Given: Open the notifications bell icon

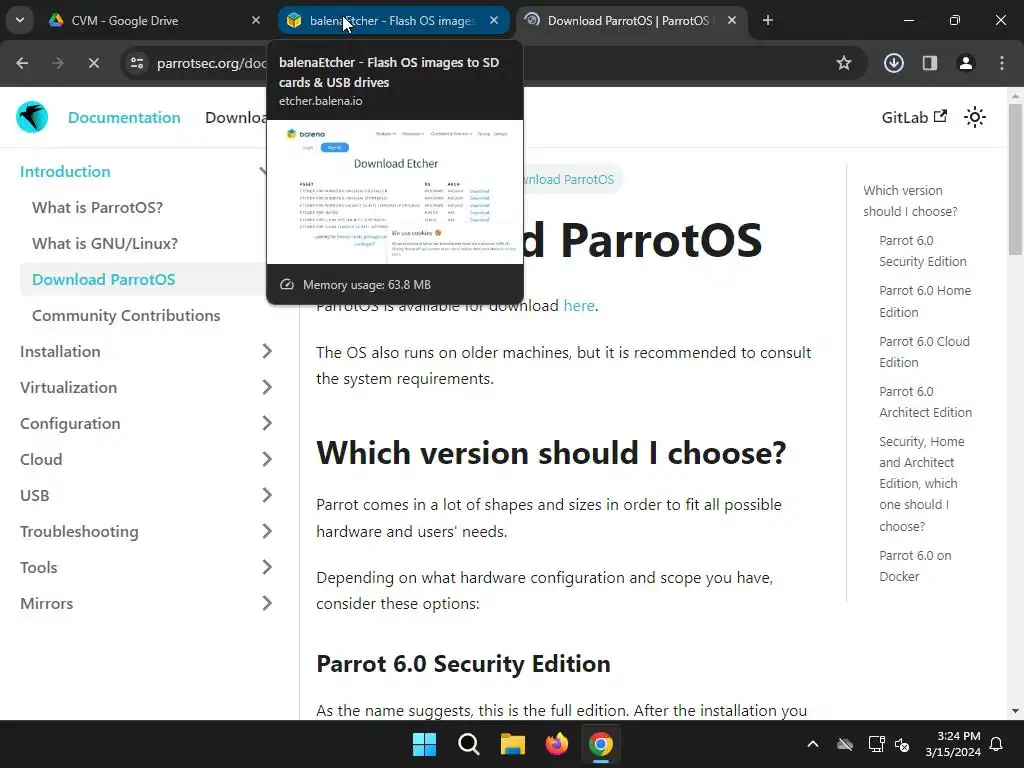Looking at the screenshot, I should pos(997,744).
